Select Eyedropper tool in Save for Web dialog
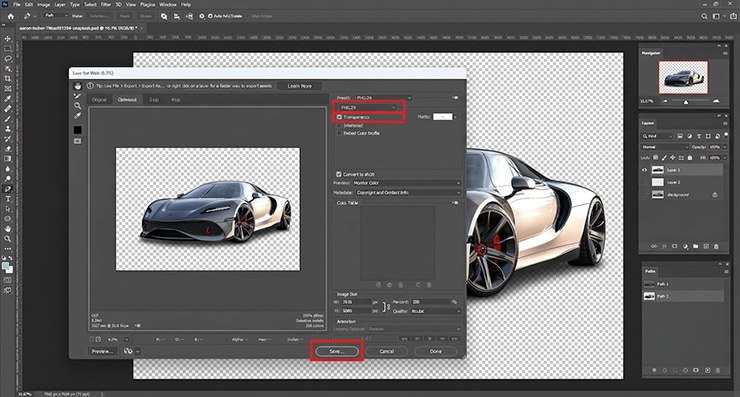The width and height of the screenshot is (740, 397). (77, 116)
